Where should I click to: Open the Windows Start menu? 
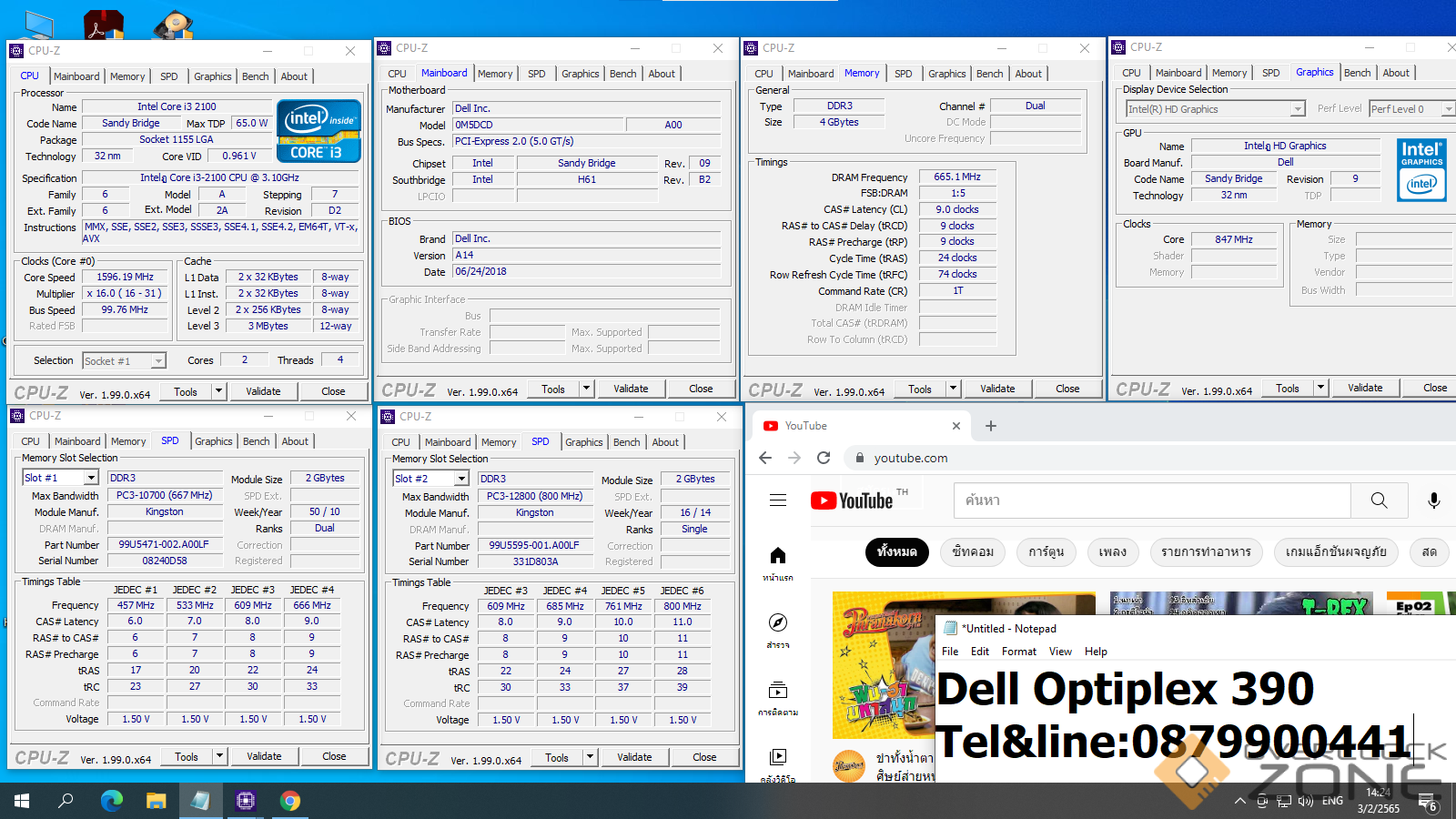(x=22, y=801)
